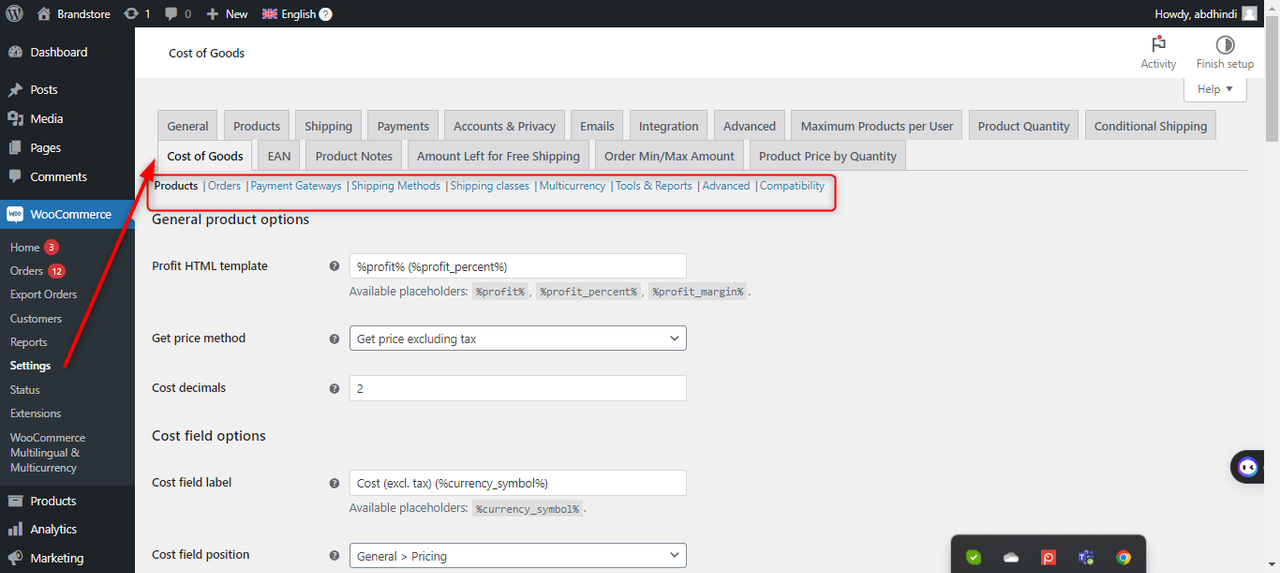Click the Cost decimals input field

click(x=518, y=388)
